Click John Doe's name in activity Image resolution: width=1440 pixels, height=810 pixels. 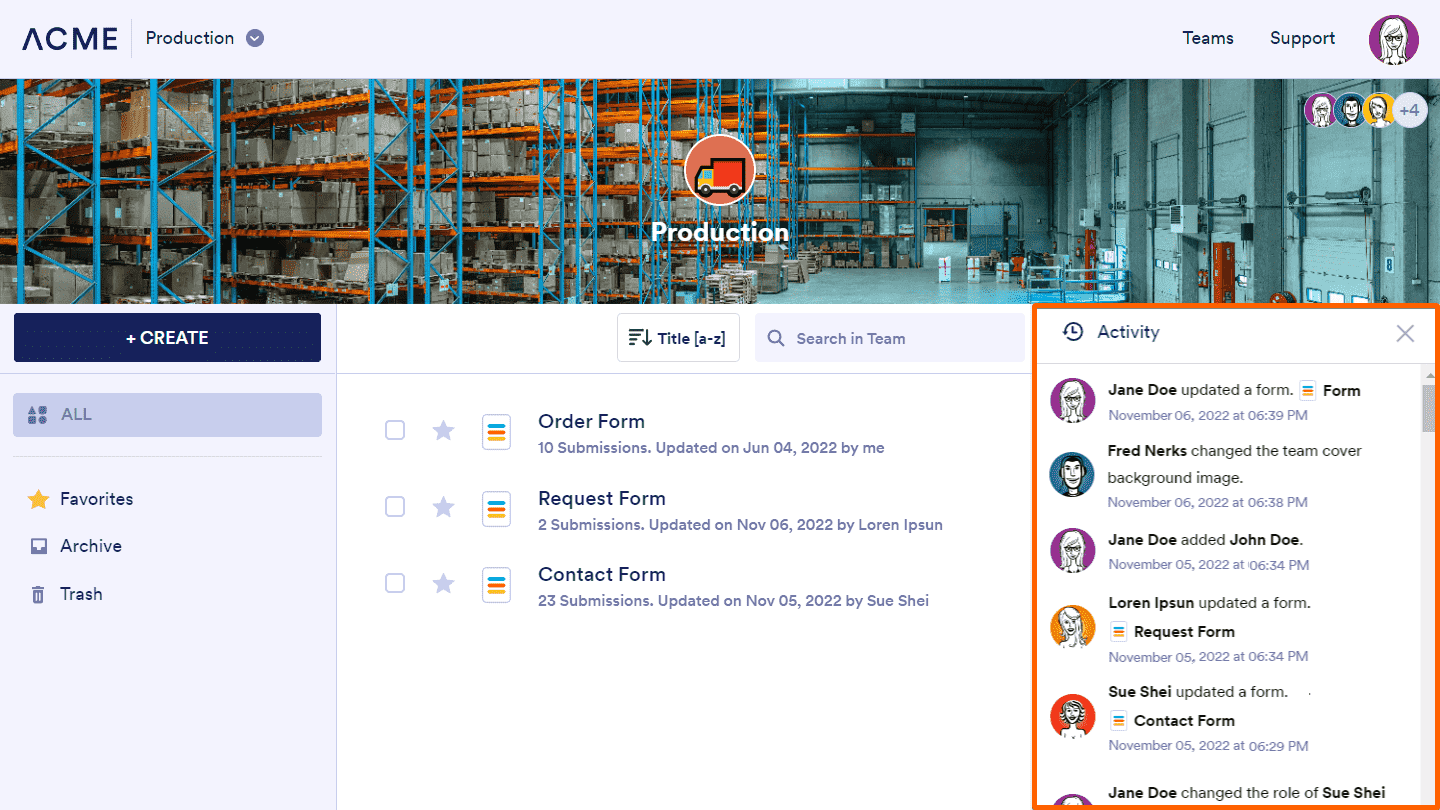click(1264, 540)
